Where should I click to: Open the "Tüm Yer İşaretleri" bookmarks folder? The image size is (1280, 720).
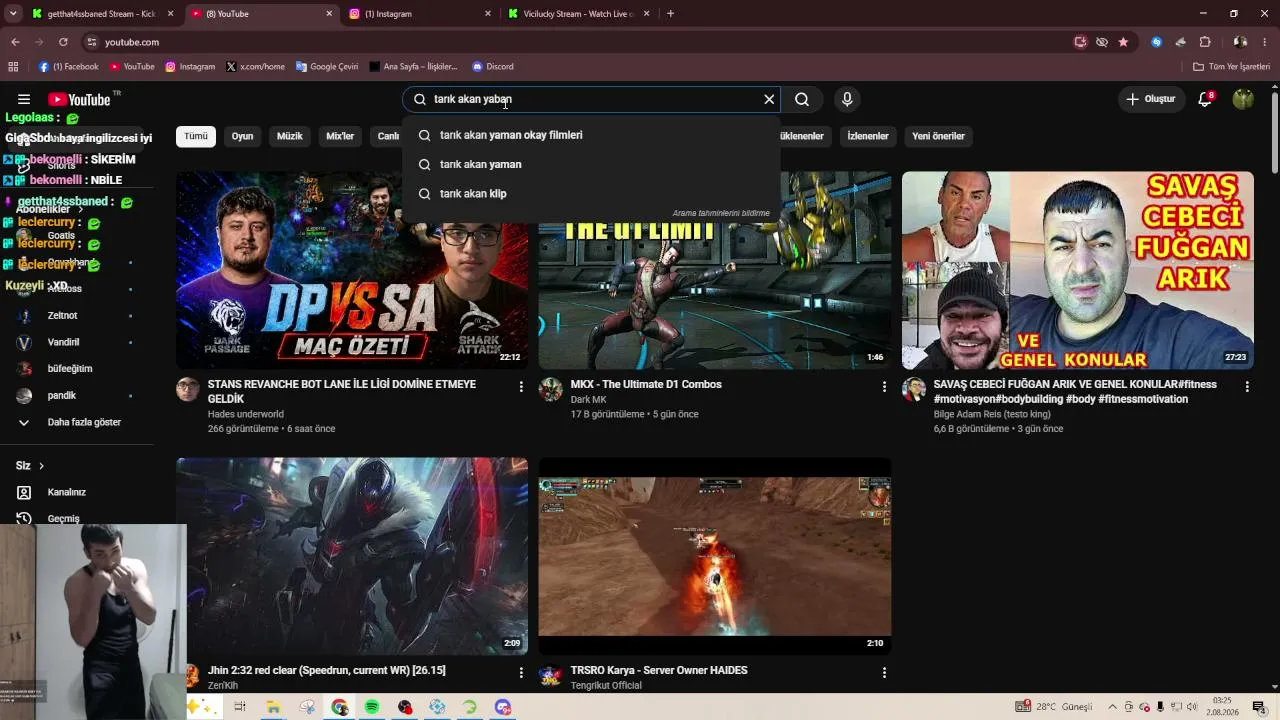click(x=1232, y=67)
